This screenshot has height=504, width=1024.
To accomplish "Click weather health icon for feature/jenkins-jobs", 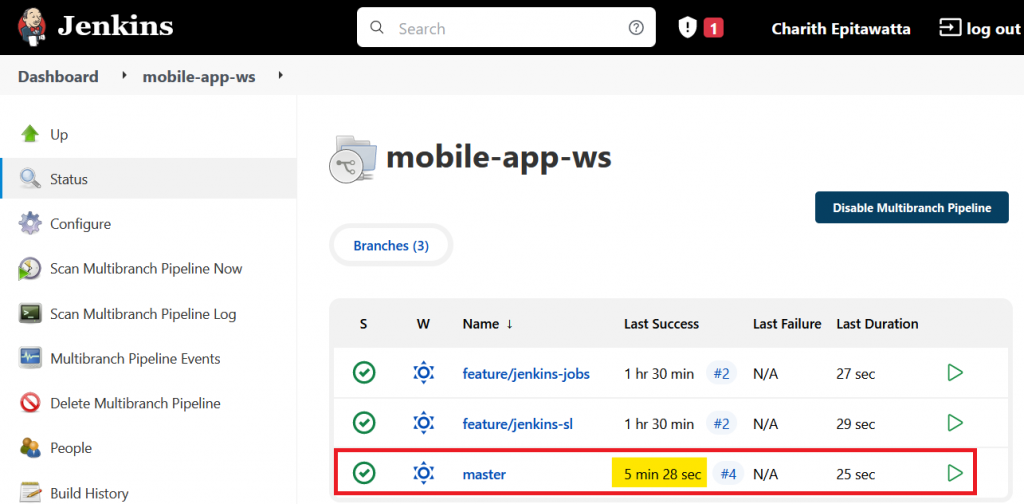I will 424,373.
